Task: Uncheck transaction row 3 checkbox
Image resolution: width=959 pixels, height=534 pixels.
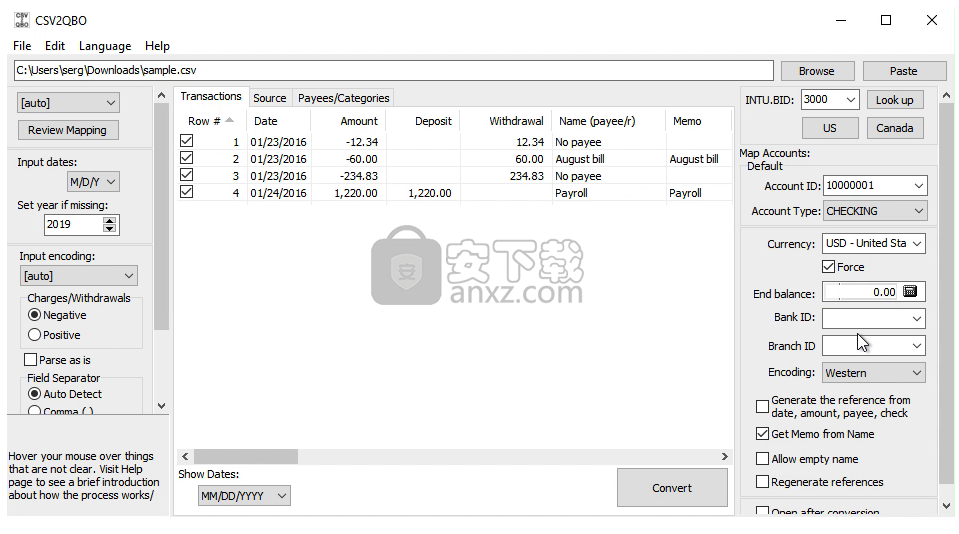Action: [187, 175]
